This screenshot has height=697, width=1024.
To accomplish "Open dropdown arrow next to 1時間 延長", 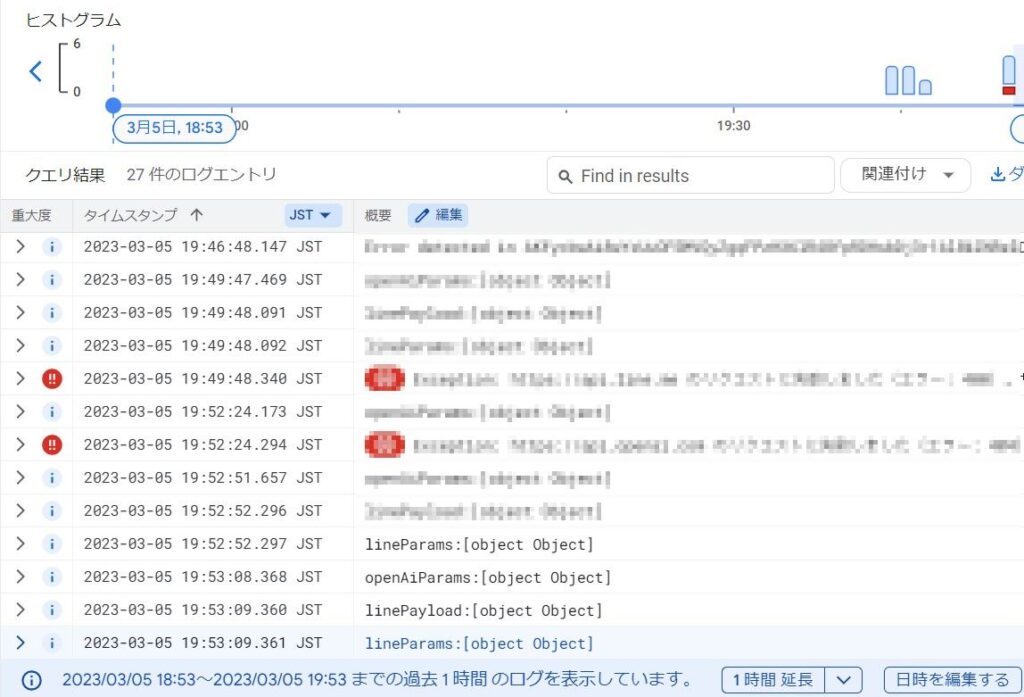I will pyautogui.click(x=844, y=680).
